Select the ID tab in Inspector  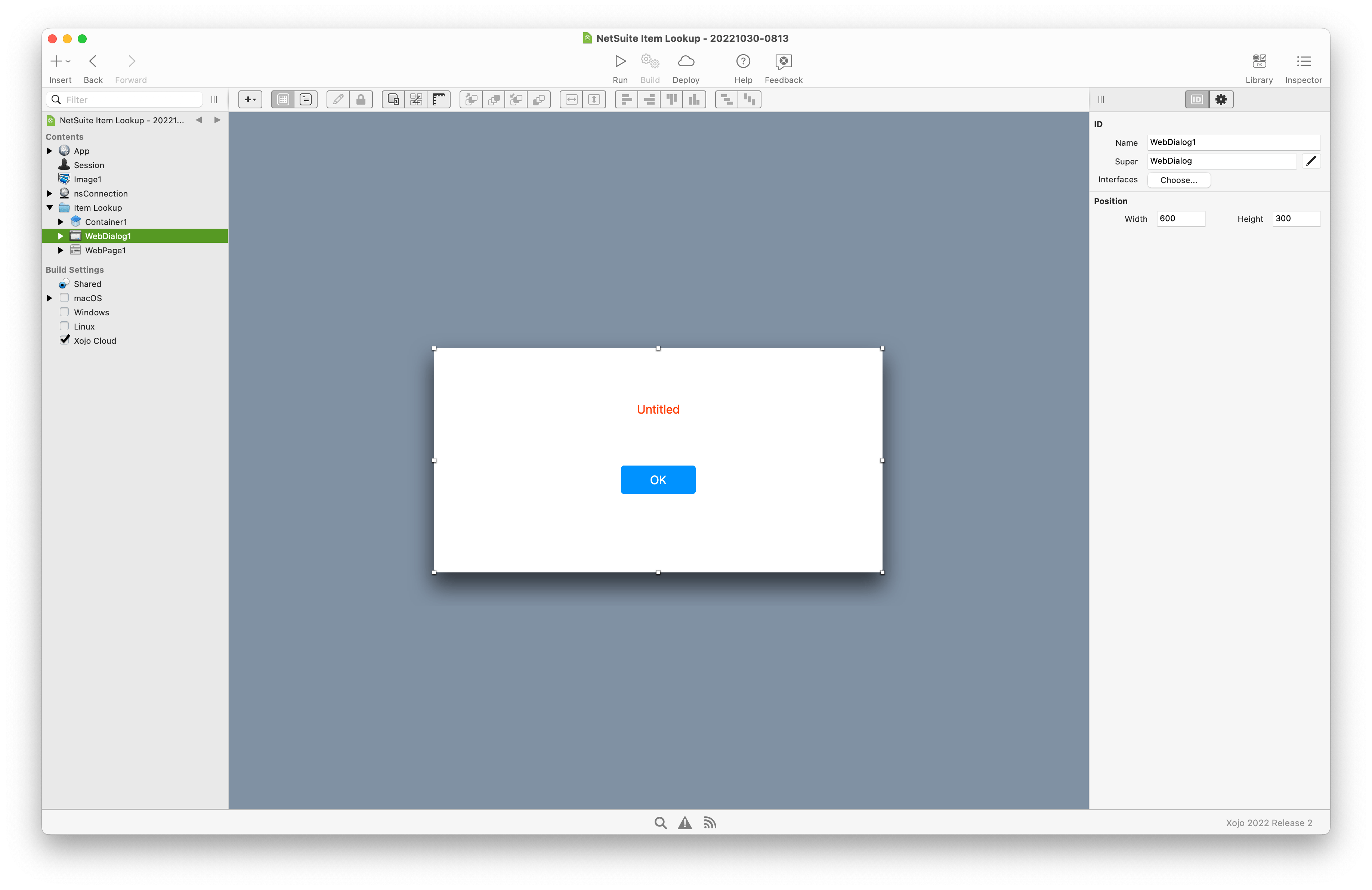(x=1198, y=99)
